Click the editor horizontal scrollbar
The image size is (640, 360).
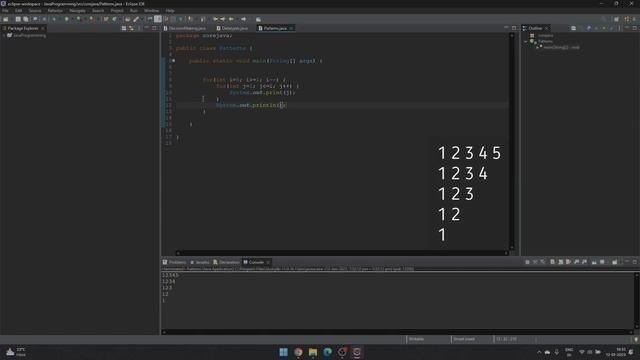click(x=342, y=253)
